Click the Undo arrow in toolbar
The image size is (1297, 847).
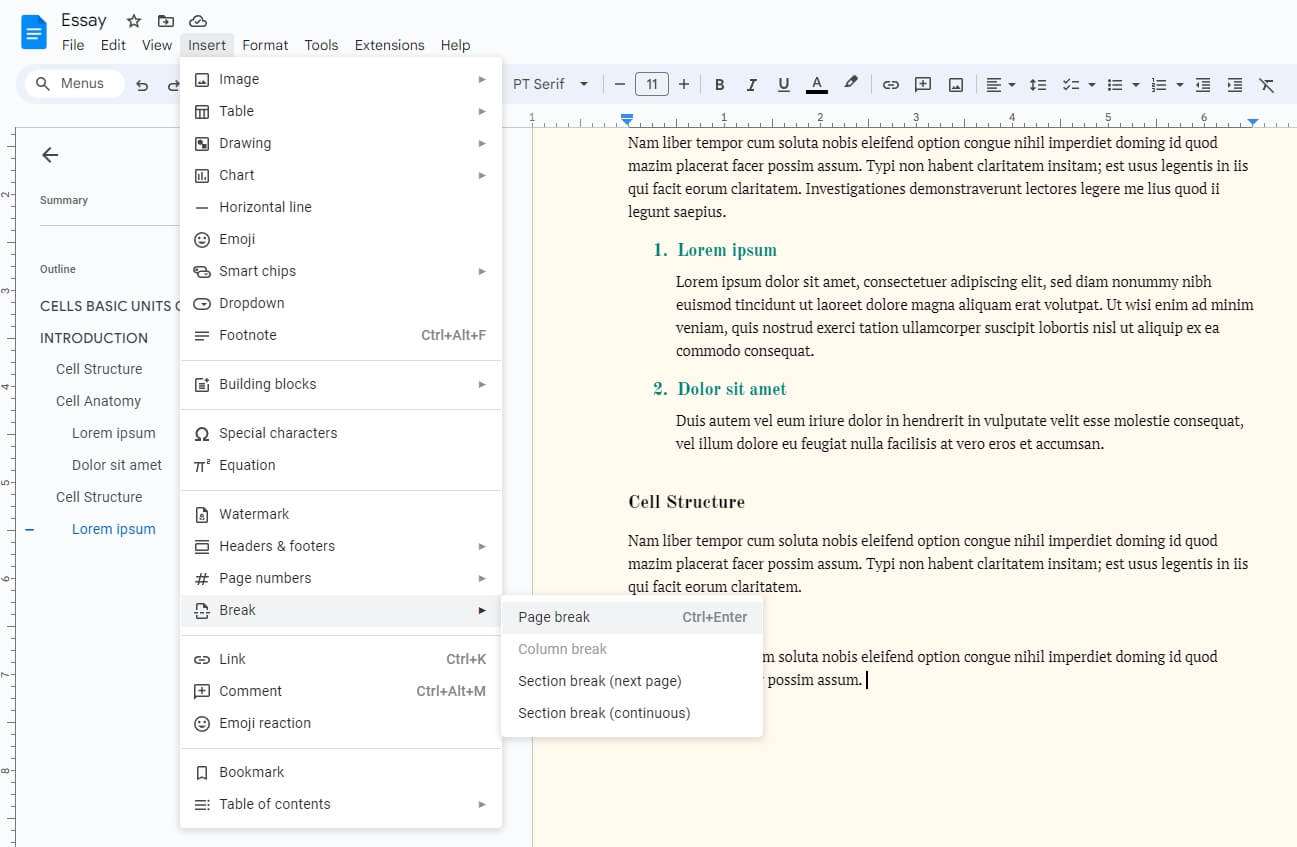click(x=142, y=85)
